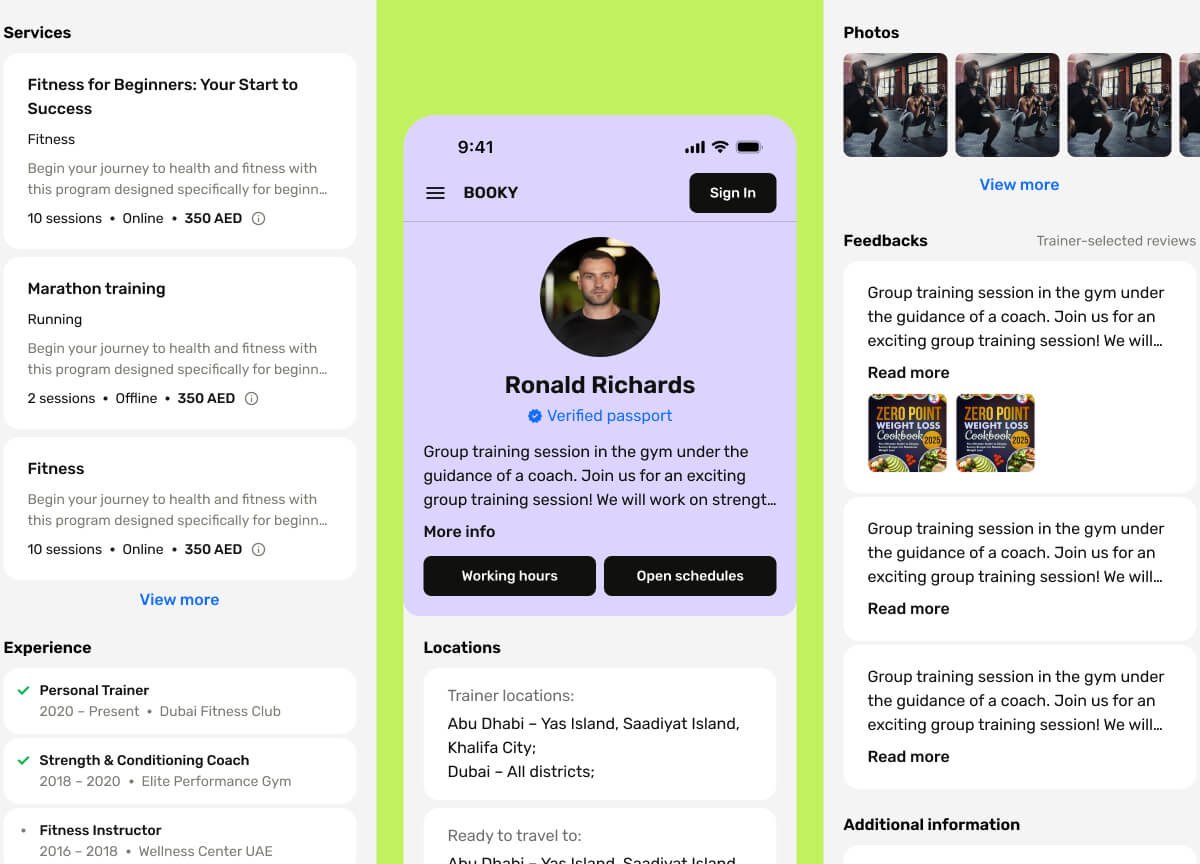Expand Read more on the third feedback
1200x864 pixels.
[908, 757]
